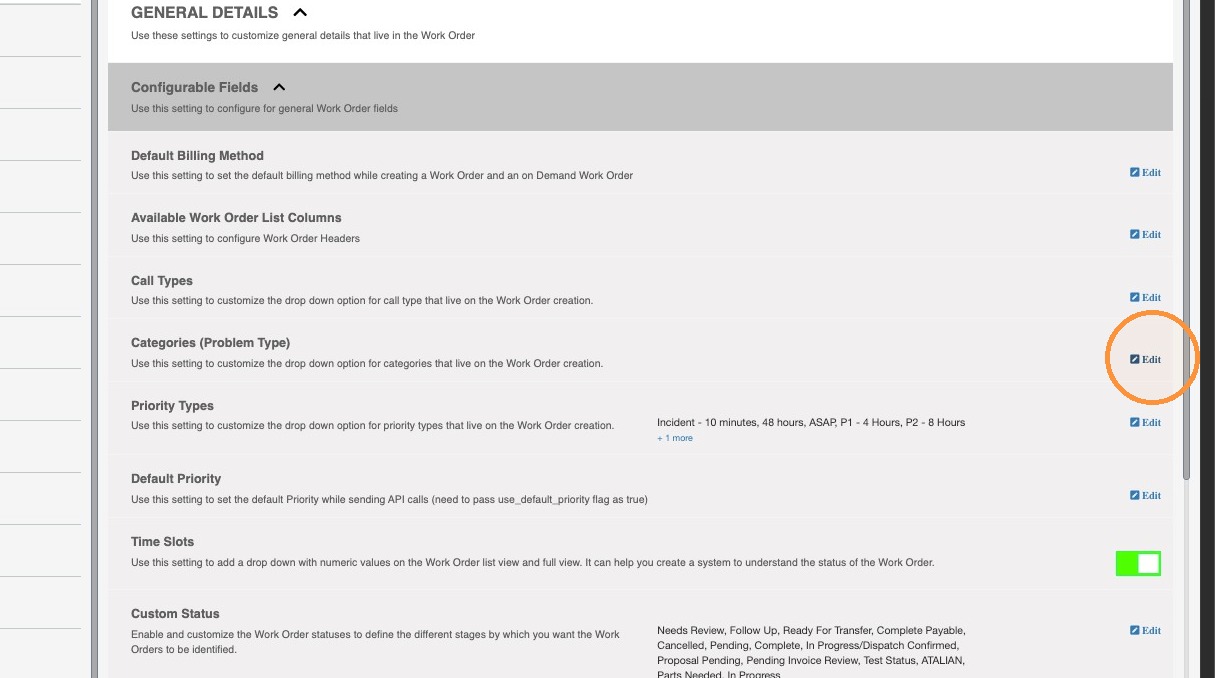Click the General Details heading
This screenshot has height=678, width=1215.
point(204,13)
